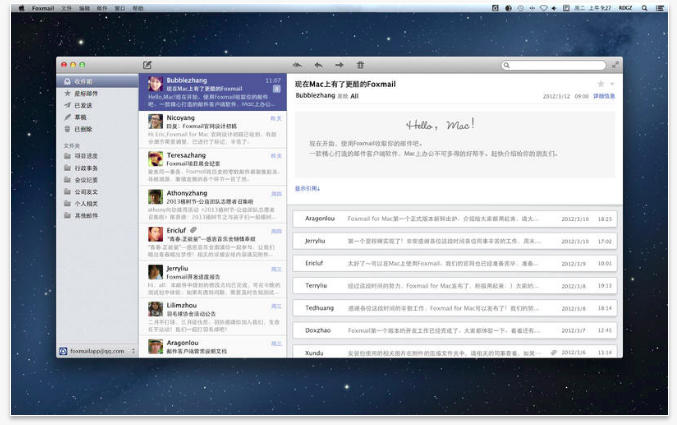Select the Bubblezhang message in list
This screenshot has height=425, width=677.
212,92
